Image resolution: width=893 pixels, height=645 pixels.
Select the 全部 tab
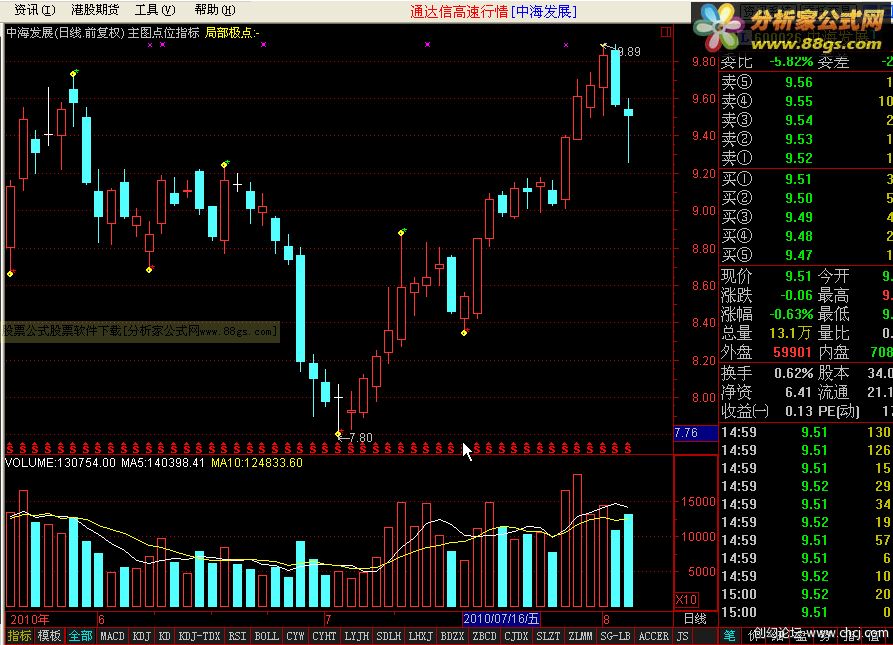[x=80, y=636]
